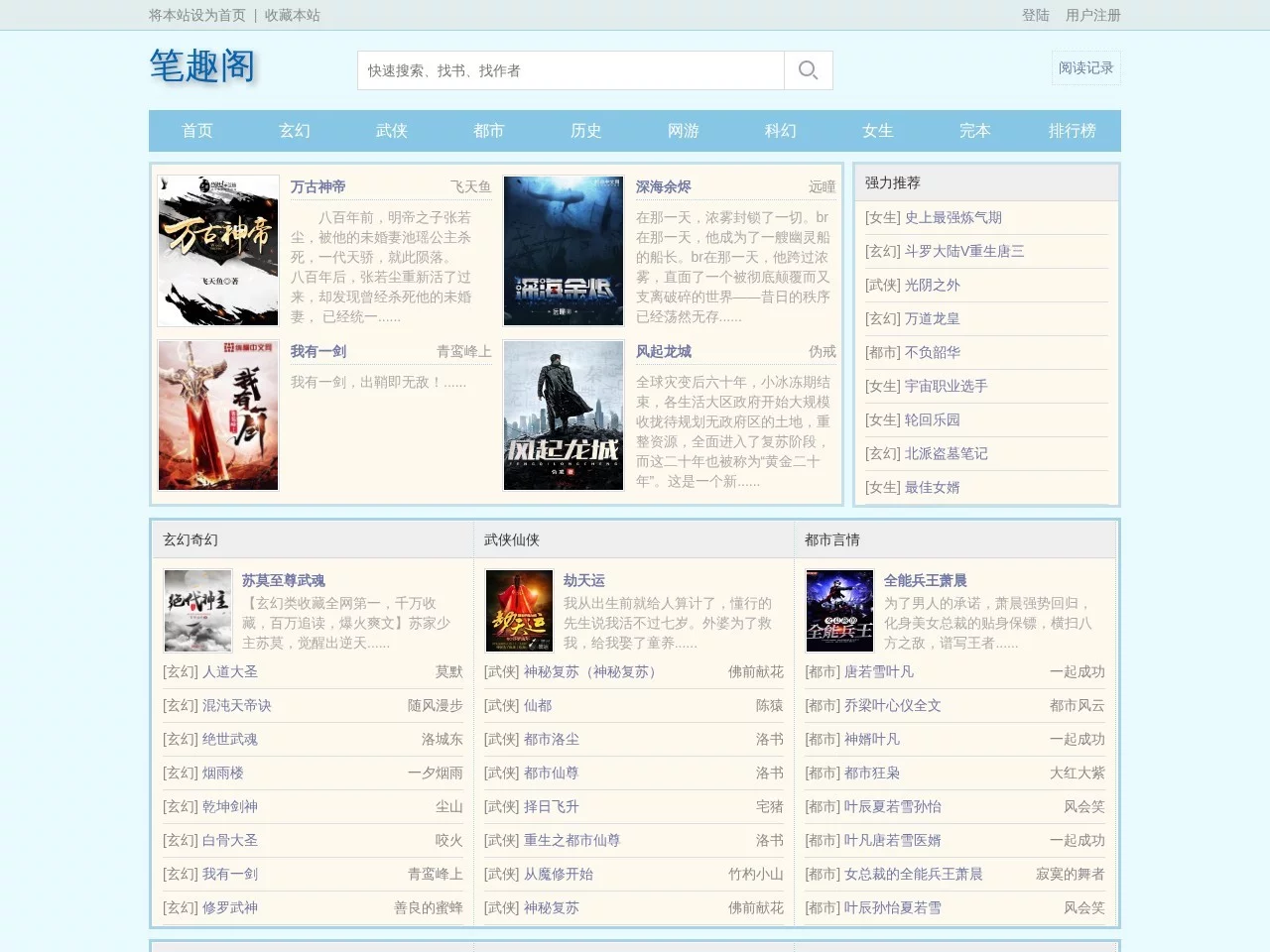Focus the quick search input field
This screenshot has width=1270, height=952.
coord(571,70)
